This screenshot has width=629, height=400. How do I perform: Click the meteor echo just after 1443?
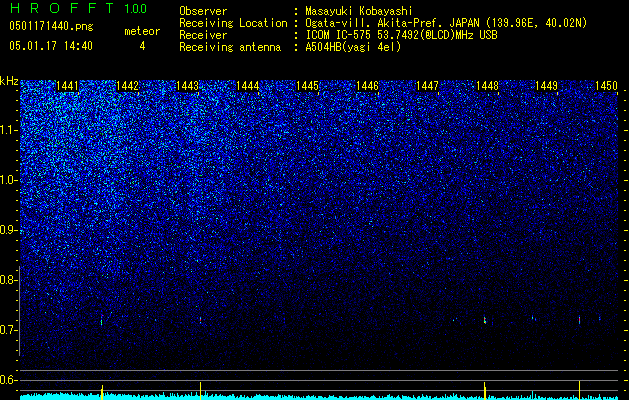point(200,320)
